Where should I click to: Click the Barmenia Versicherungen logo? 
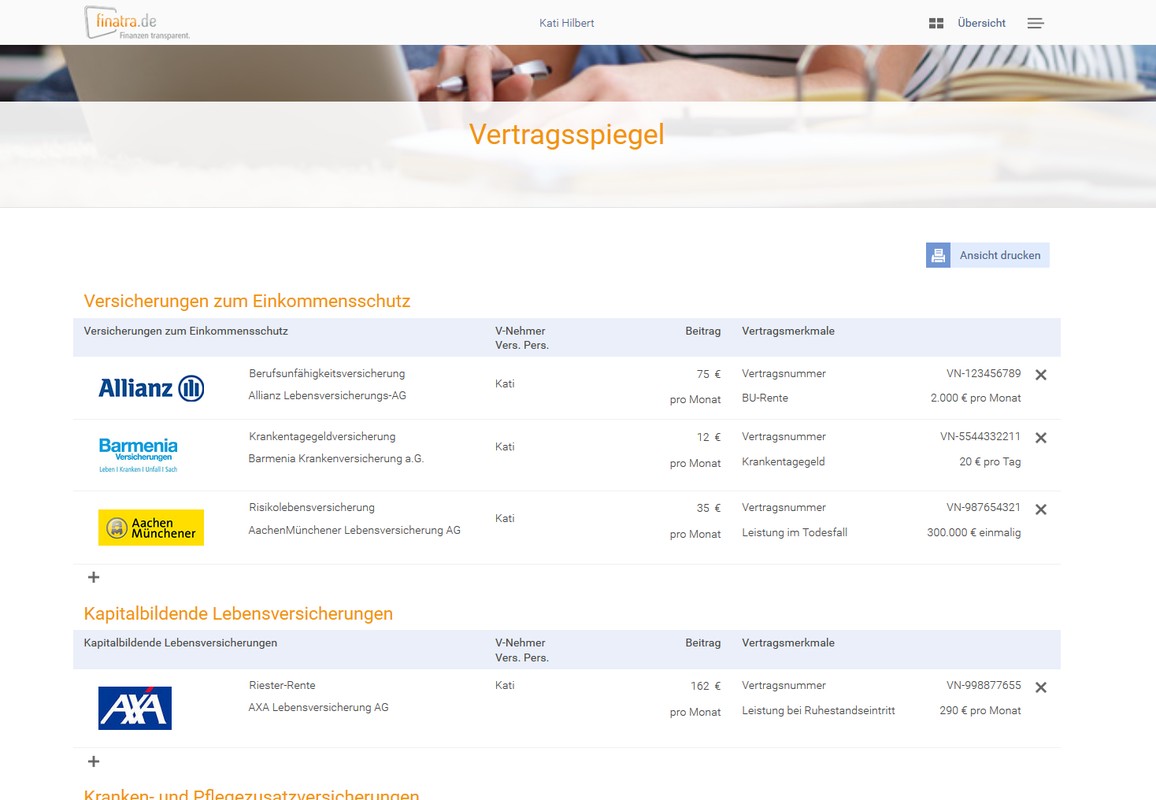pos(138,454)
